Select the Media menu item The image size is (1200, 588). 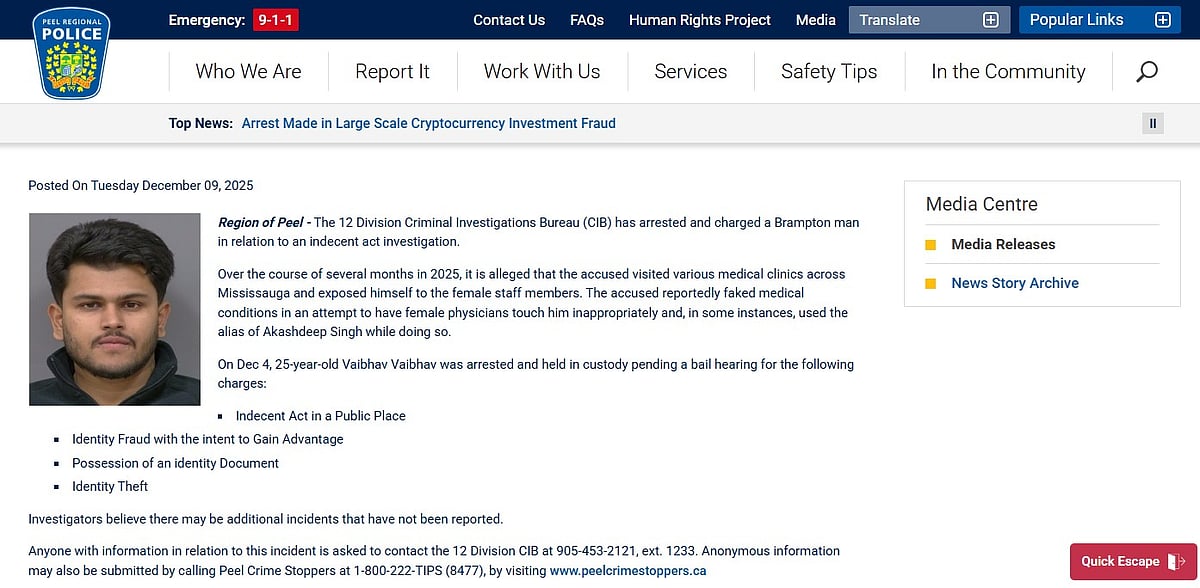(815, 19)
